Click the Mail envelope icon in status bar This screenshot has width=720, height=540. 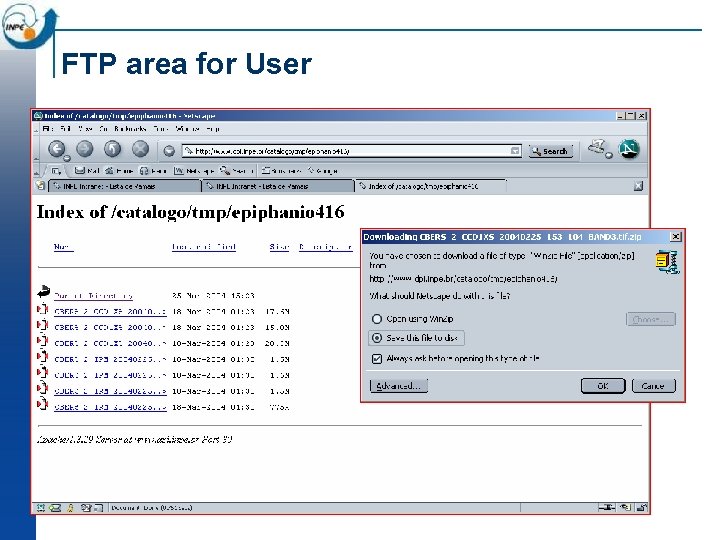[55, 507]
